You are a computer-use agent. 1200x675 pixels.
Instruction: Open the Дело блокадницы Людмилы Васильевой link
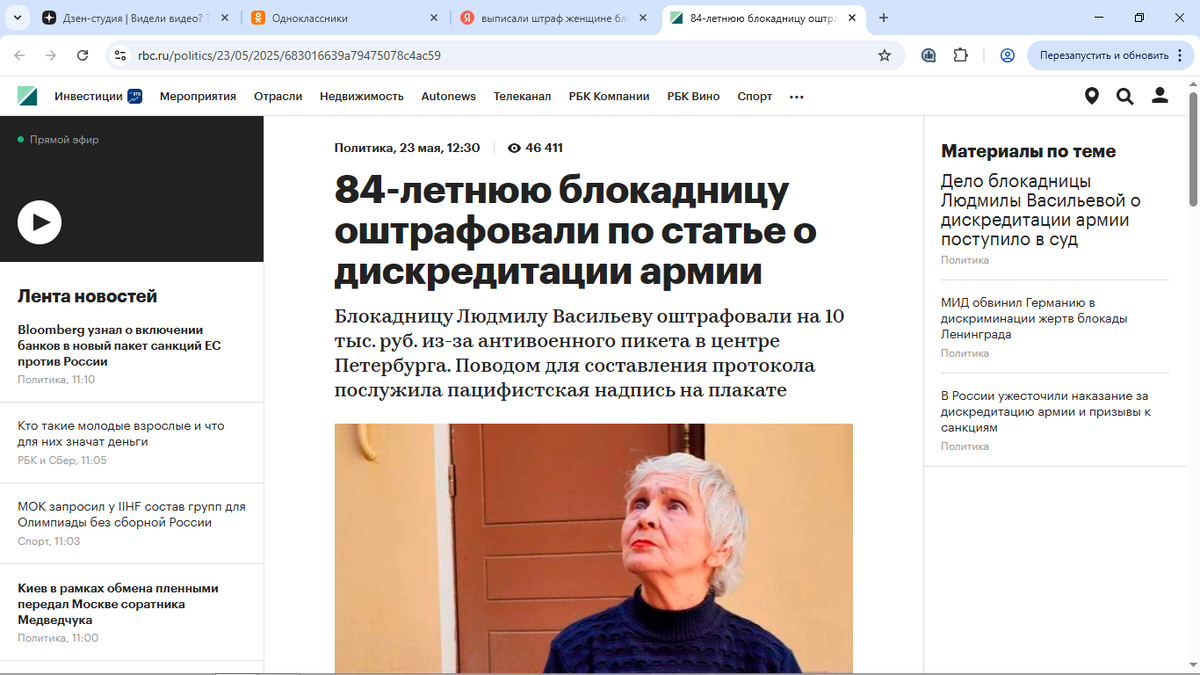pyautogui.click(x=1041, y=210)
